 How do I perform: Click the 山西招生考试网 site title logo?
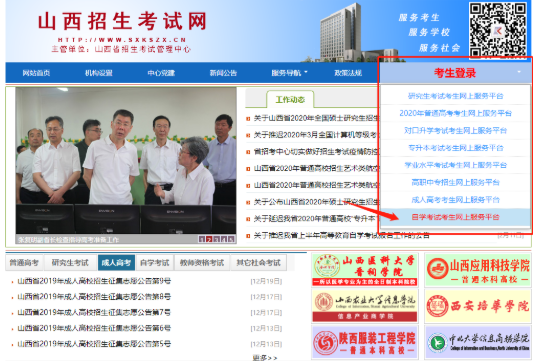click(122, 21)
